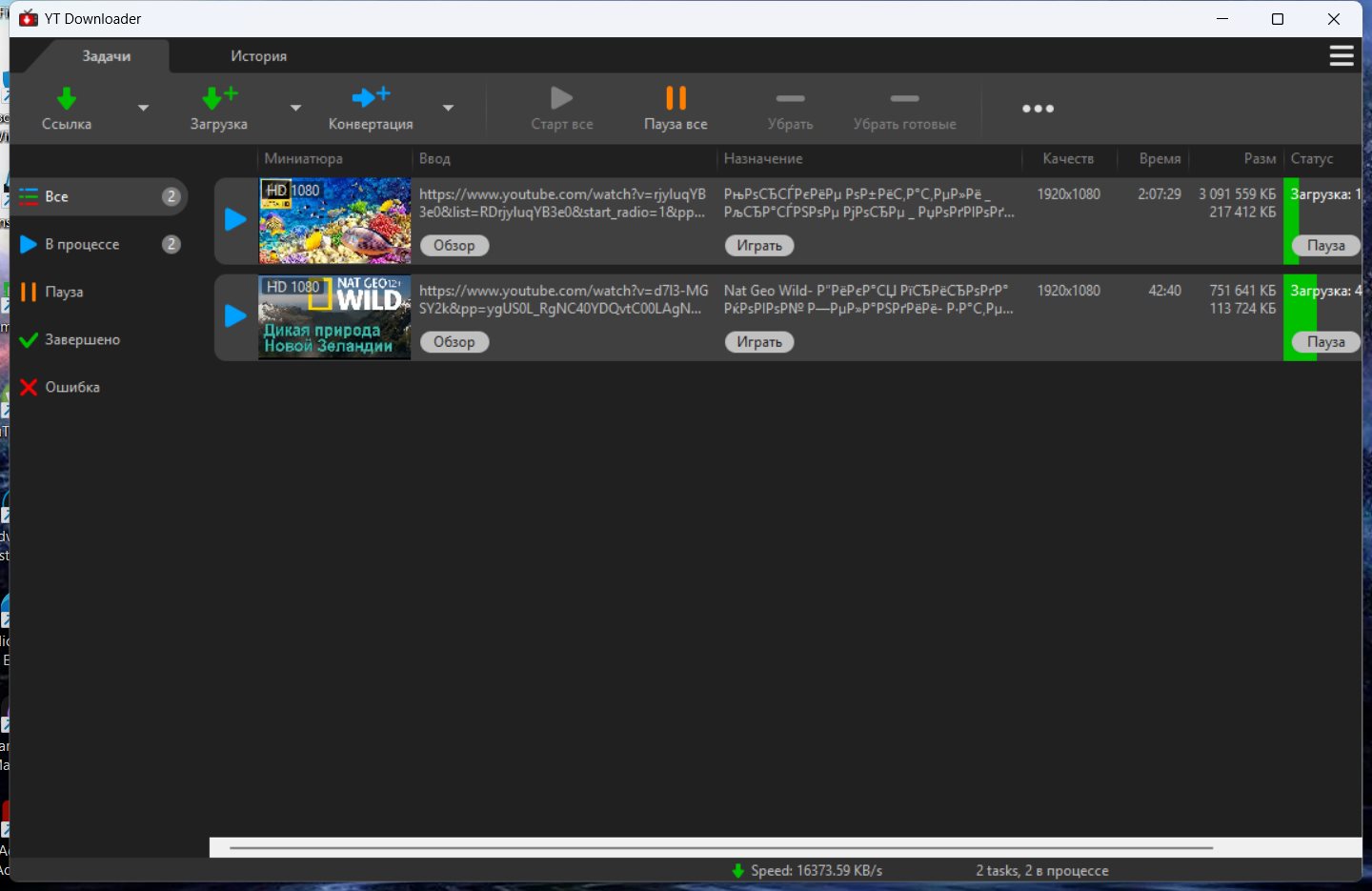Filter tasks by Завершено in sidebar
The image size is (1372, 891).
(x=82, y=340)
